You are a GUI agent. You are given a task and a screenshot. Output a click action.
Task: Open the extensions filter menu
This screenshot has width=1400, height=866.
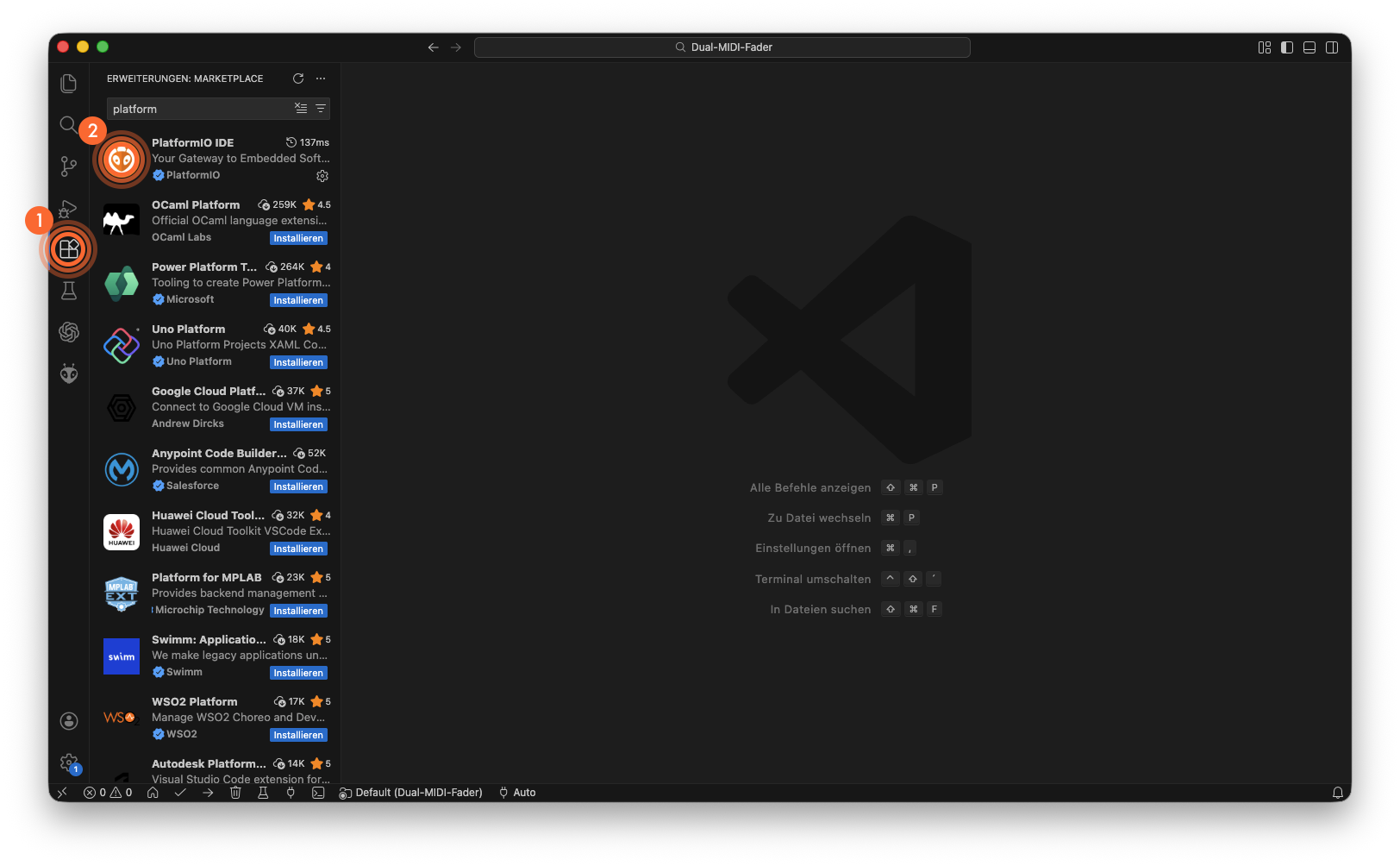pos(321,109)
